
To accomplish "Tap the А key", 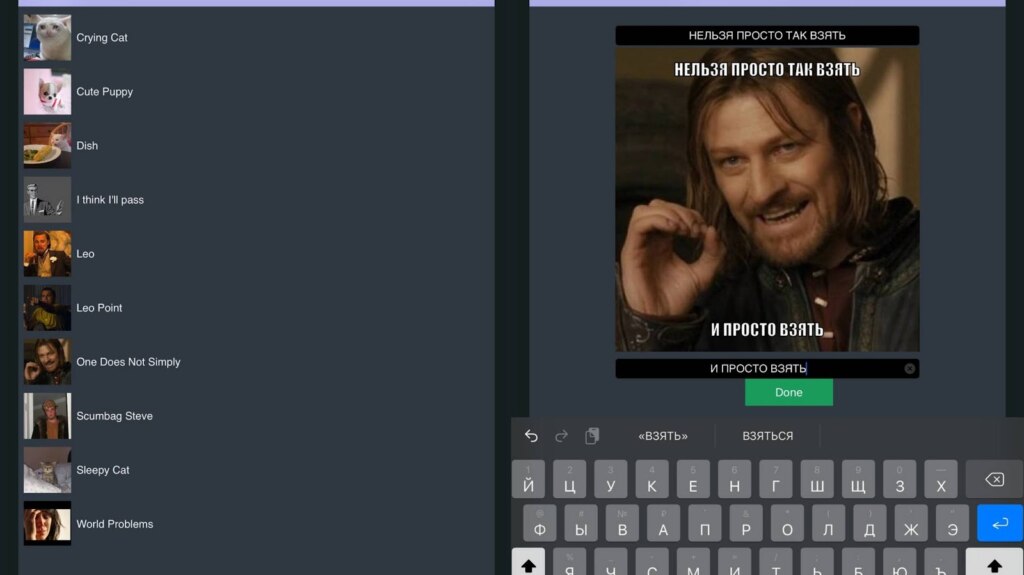I will click(664, 523).
